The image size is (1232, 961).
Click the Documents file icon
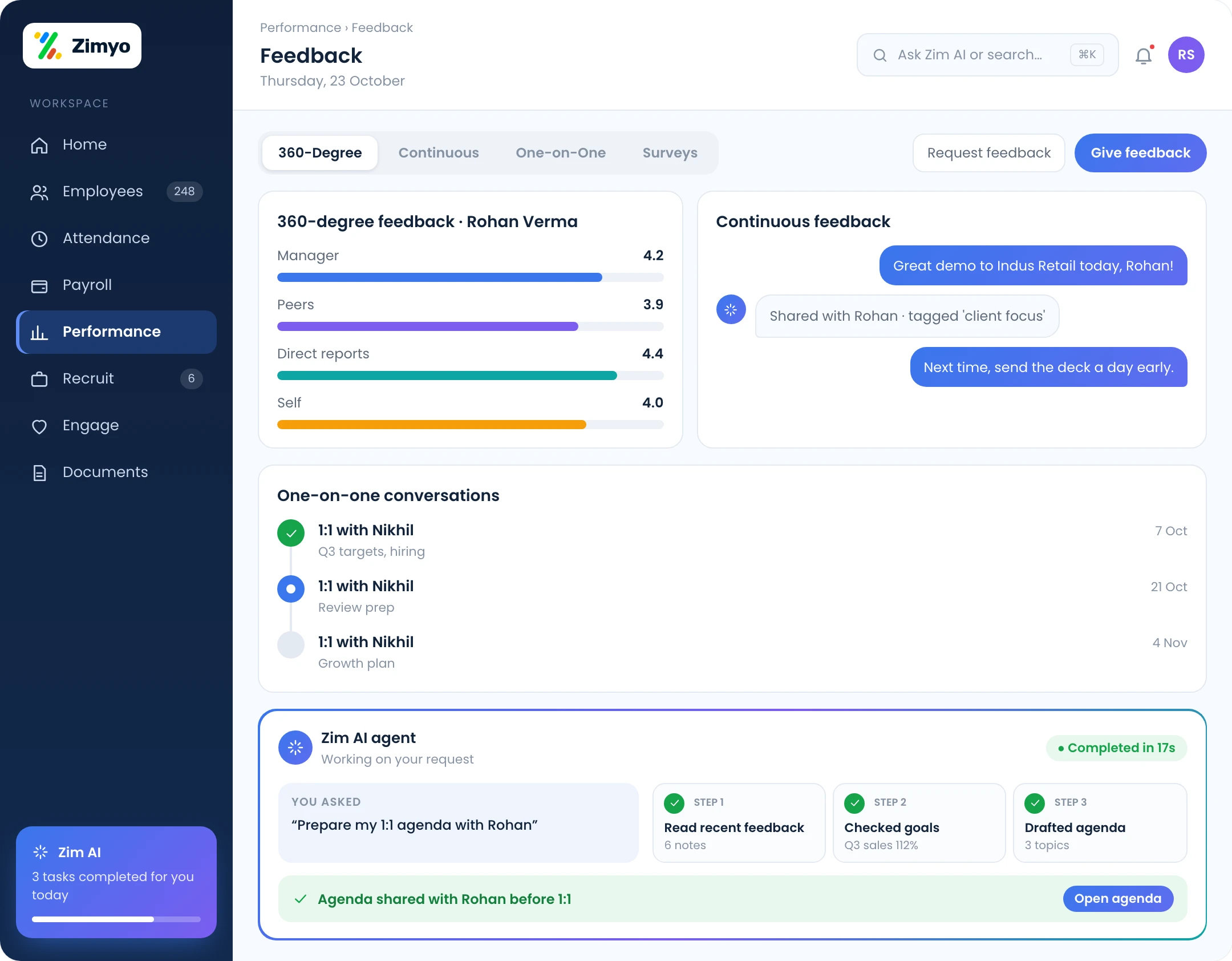(39, 473)
